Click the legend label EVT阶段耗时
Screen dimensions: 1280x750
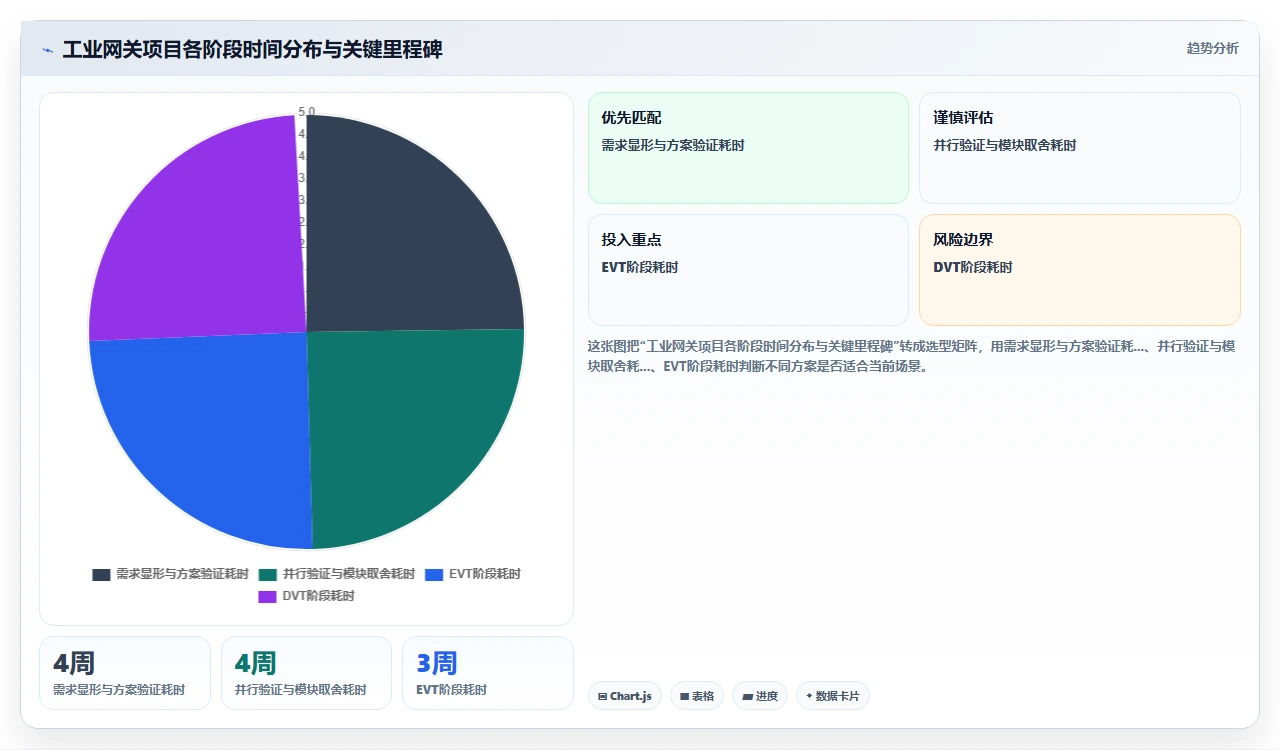pos(485,575)
